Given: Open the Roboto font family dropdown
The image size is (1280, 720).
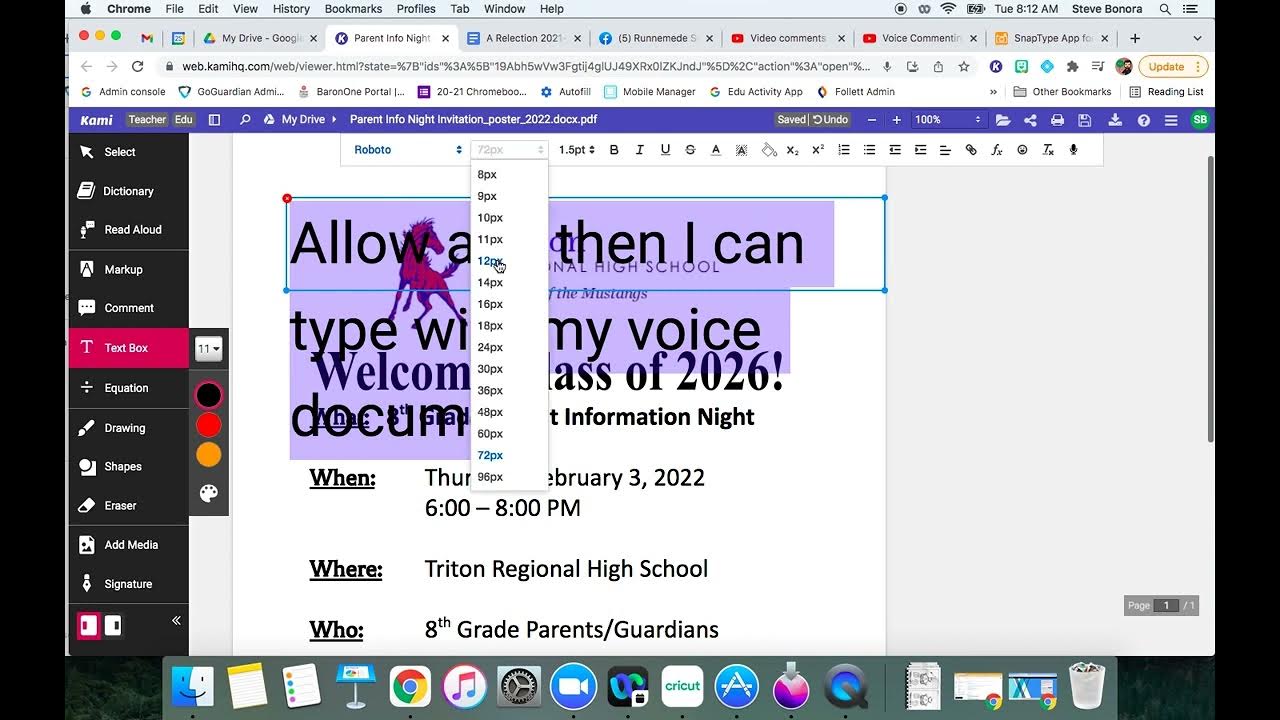Looking at the screenshot, I should (407, 150).
